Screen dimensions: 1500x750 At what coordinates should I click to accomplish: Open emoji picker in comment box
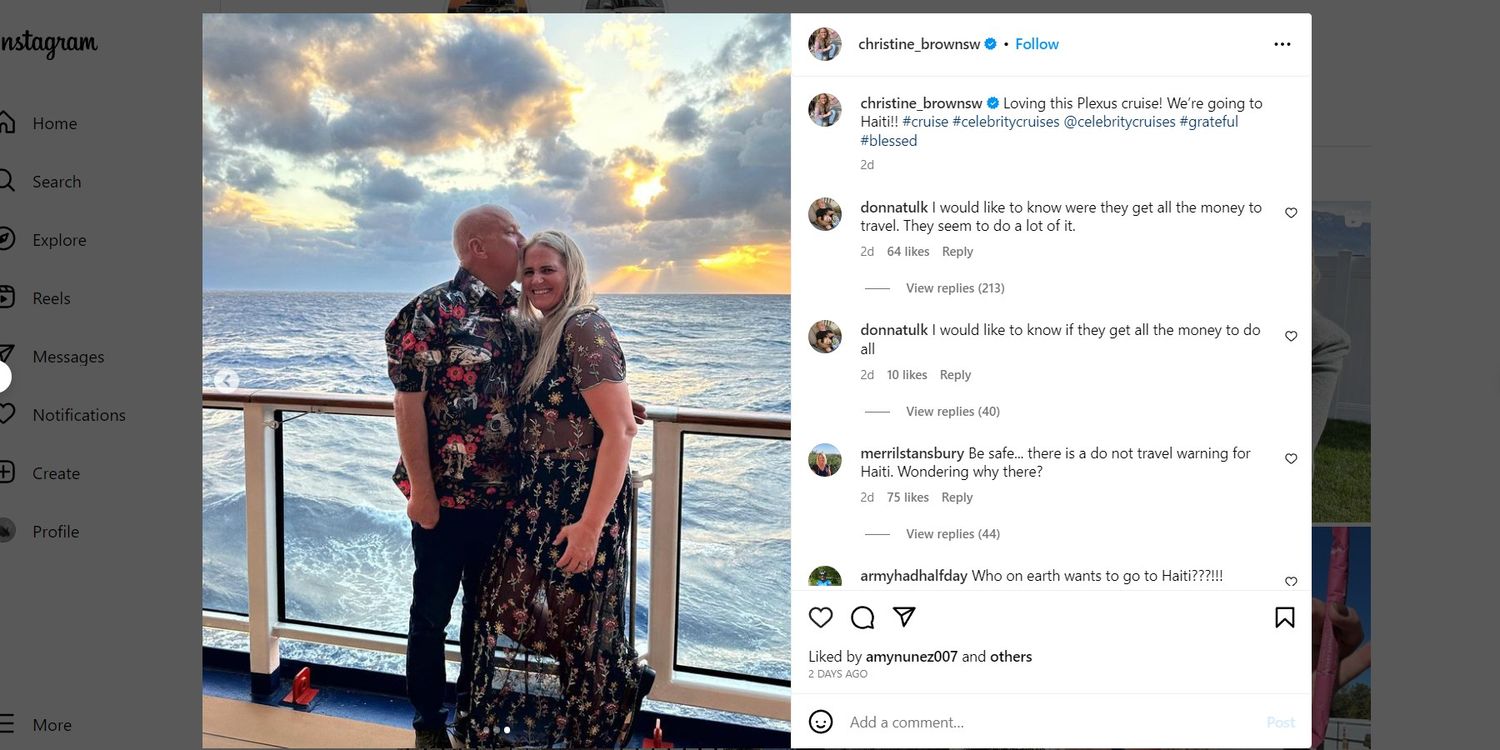click(x=821, y=722)
